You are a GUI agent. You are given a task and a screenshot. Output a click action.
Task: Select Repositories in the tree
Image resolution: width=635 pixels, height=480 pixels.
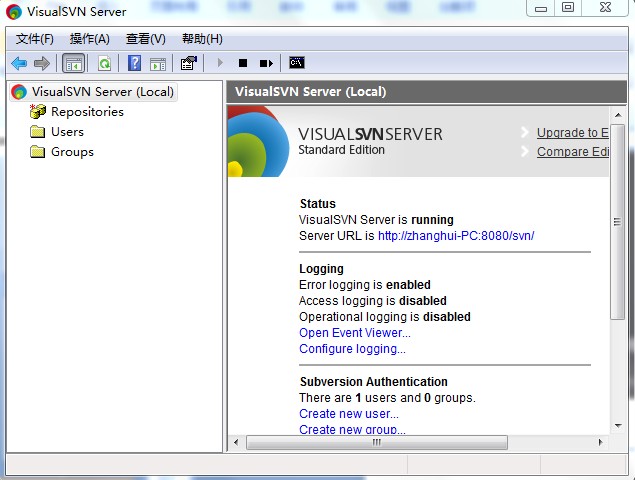tap(87, 112)
